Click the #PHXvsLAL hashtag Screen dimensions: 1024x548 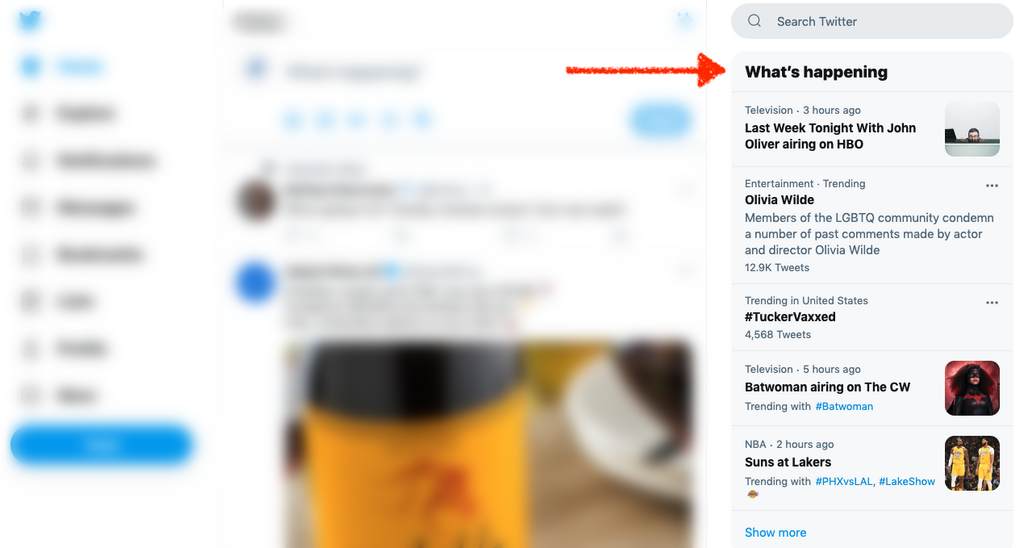tap(844, 481)
